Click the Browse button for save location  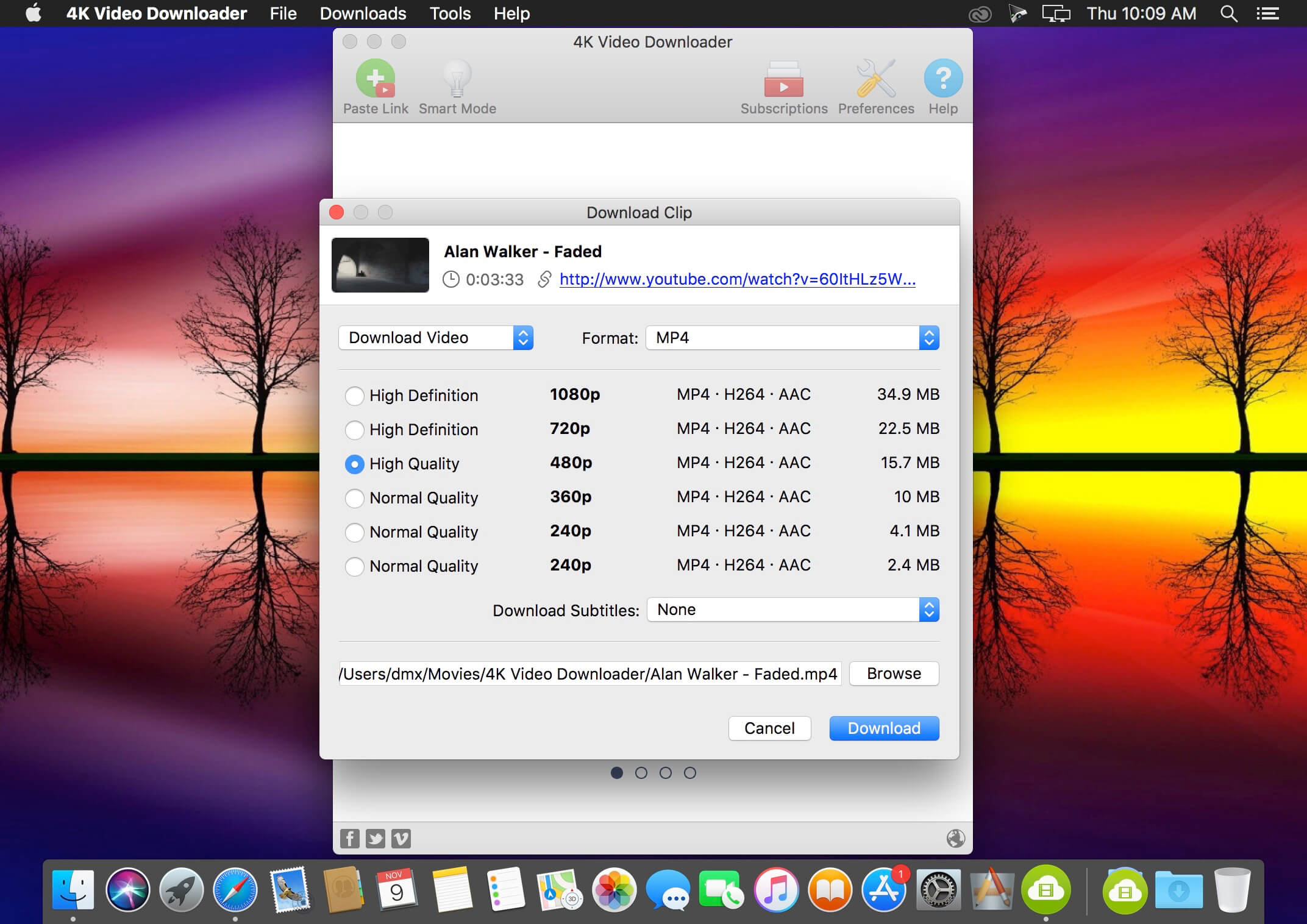click(x=892, y=672)
